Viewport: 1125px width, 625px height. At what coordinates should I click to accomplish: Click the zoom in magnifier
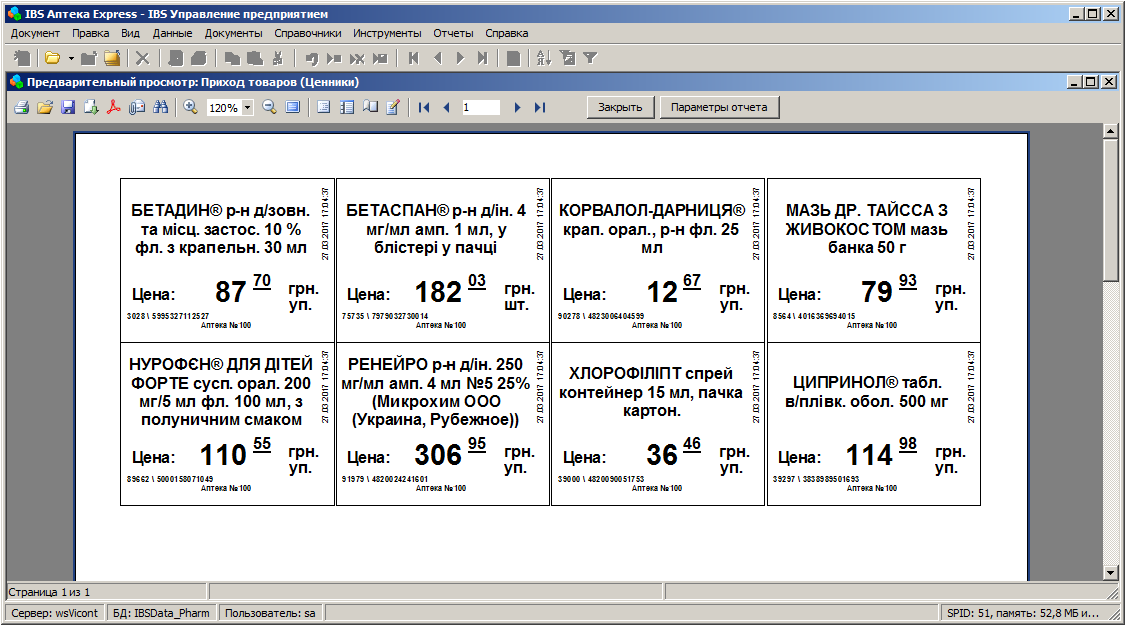[x=190, y=107]
